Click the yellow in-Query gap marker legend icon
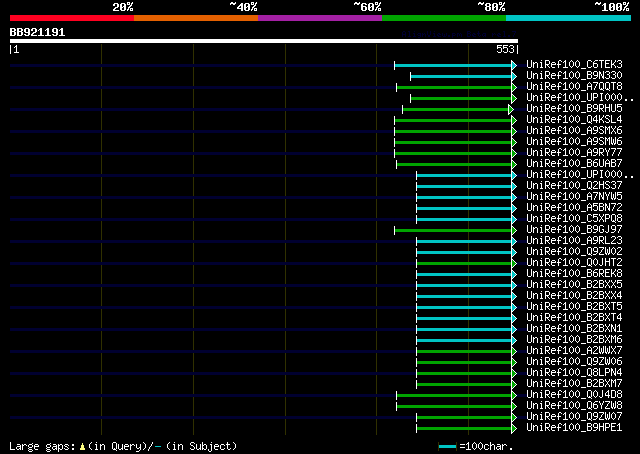 [x=82, y=447]
